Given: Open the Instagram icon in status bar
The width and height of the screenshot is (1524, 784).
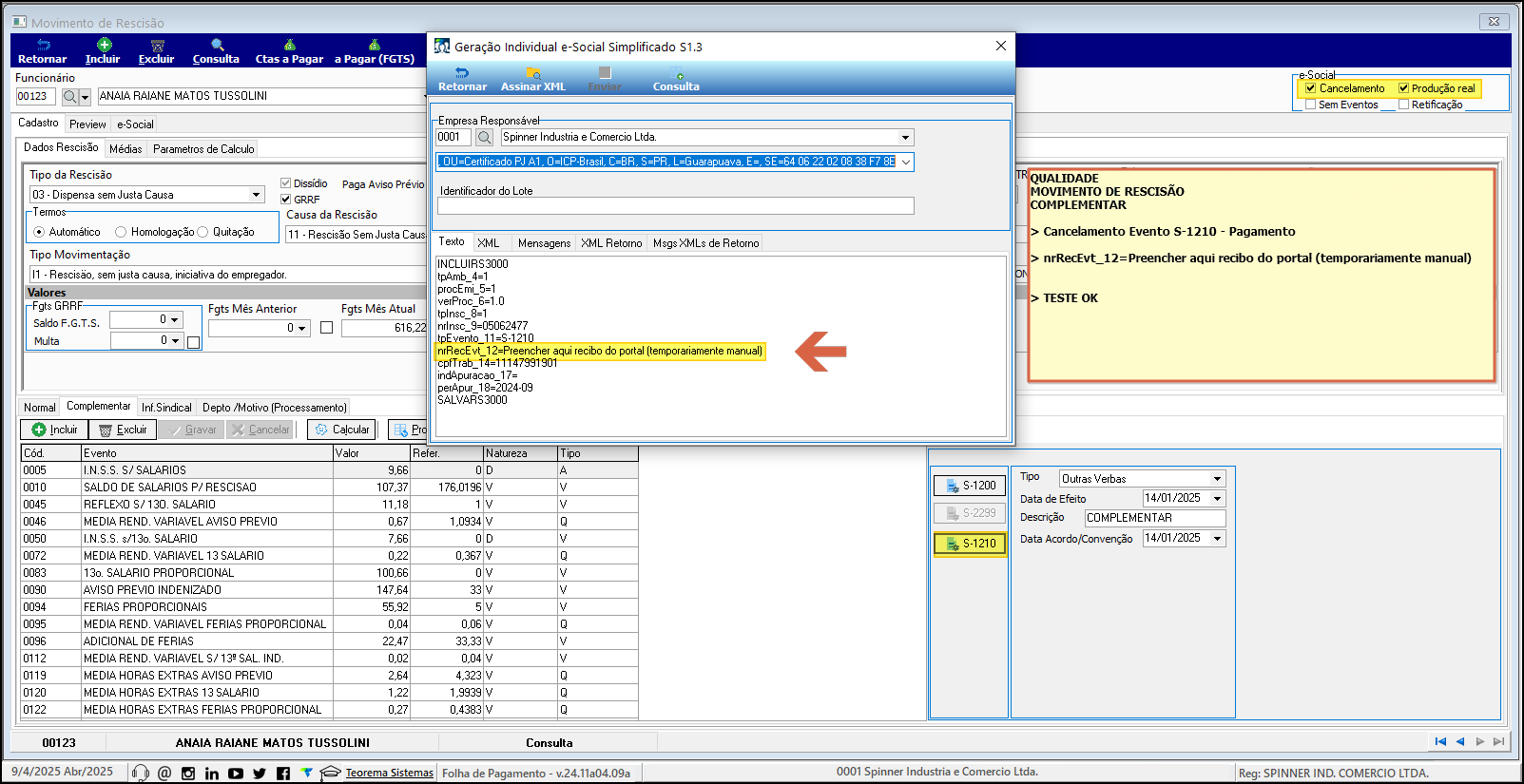Looking at the screenshot, I should point(188,773).
